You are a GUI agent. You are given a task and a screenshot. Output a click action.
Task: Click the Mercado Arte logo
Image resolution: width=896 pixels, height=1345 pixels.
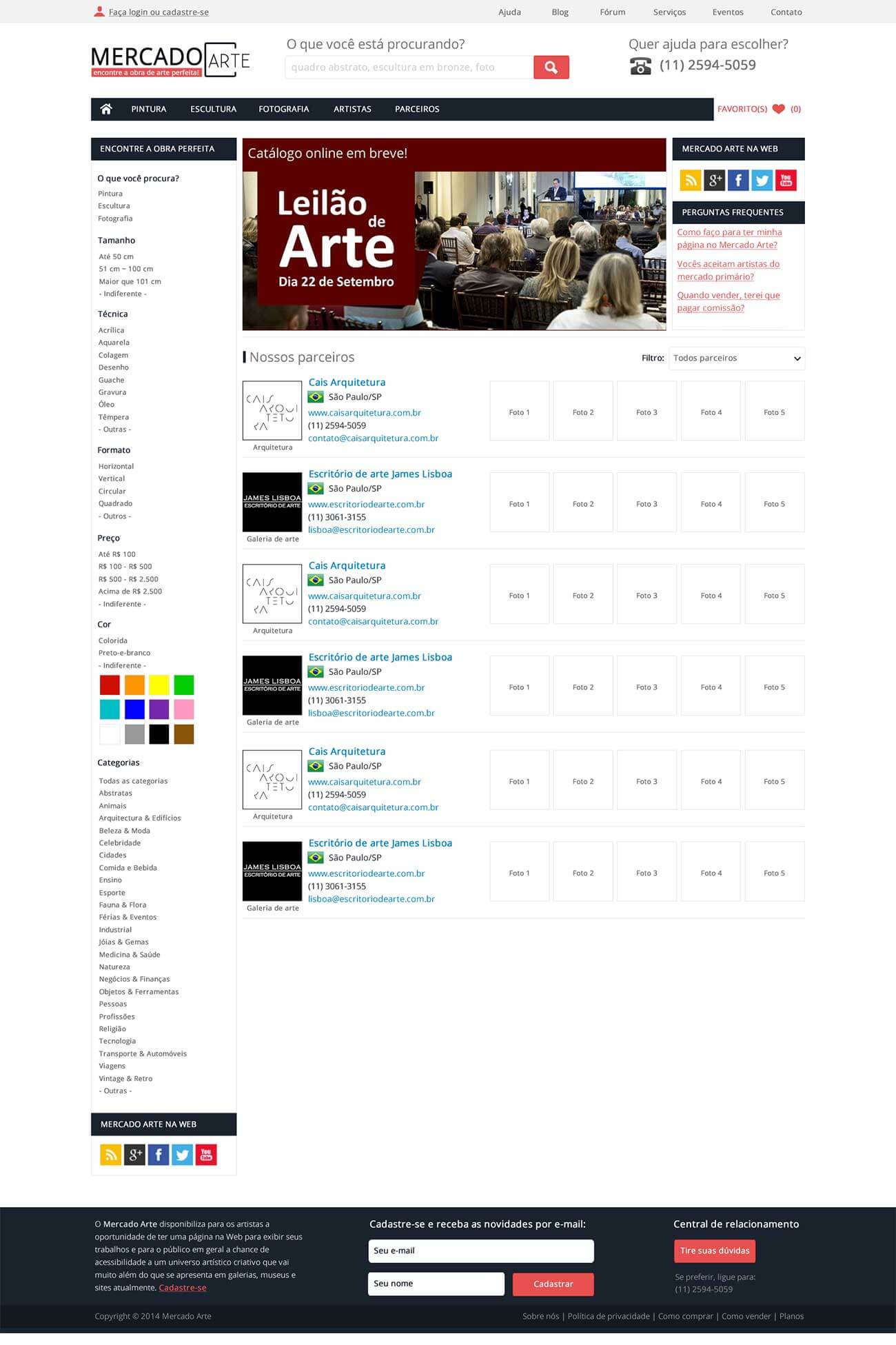pos(170,61)
